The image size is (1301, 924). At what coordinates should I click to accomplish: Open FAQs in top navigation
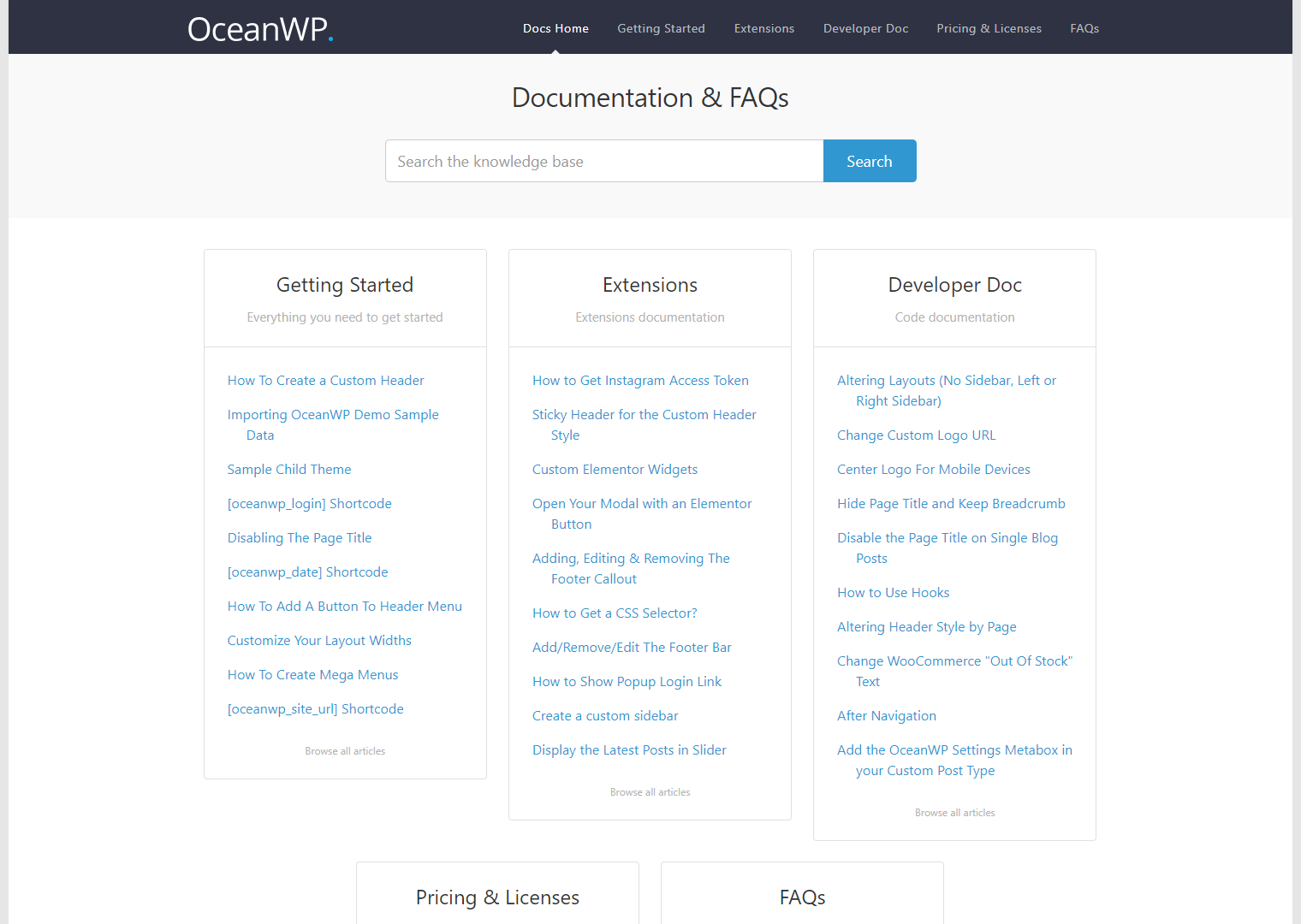(x=1084, y=28)
